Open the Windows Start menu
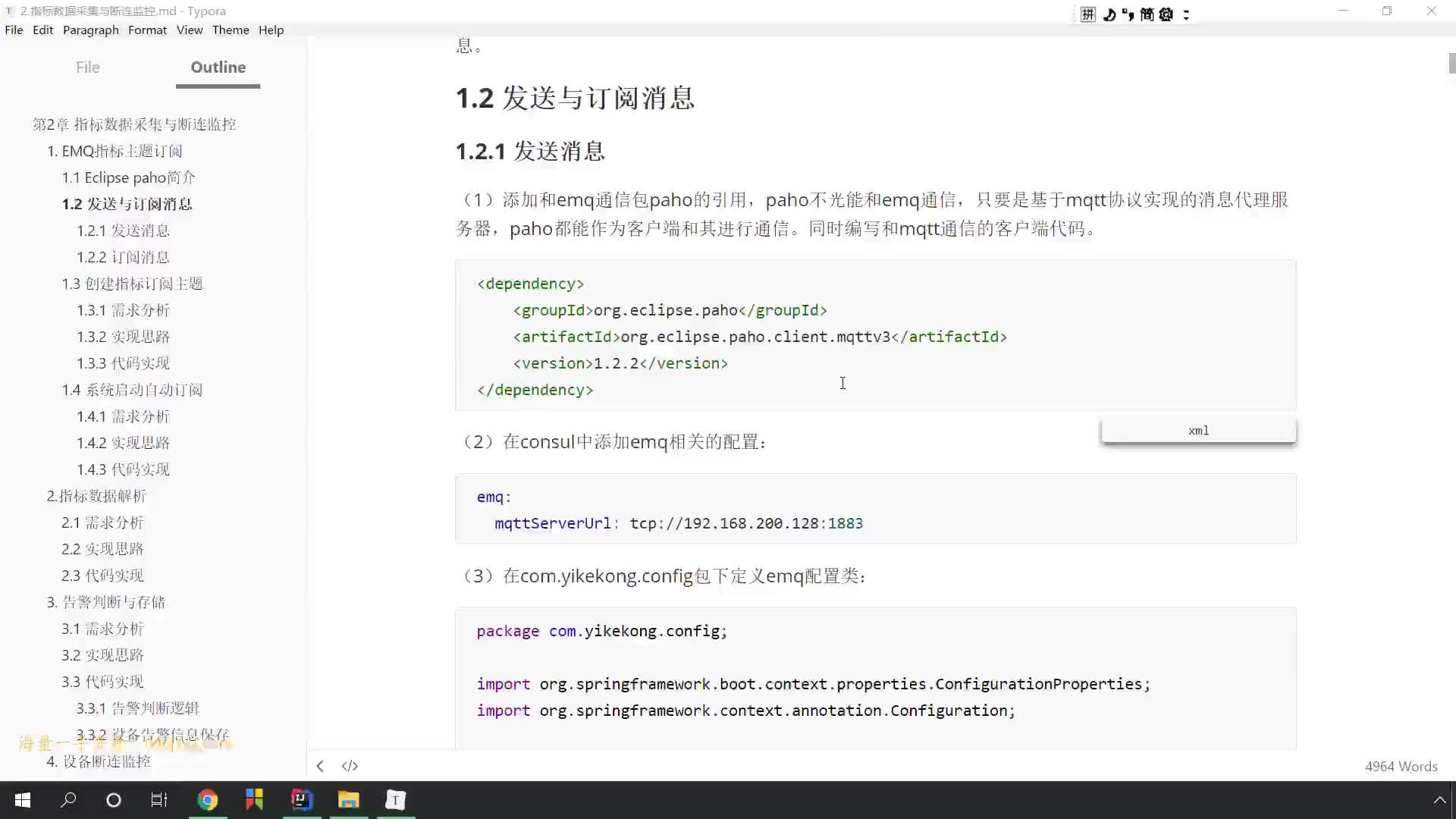1456x819 pixels. point(23,800)
